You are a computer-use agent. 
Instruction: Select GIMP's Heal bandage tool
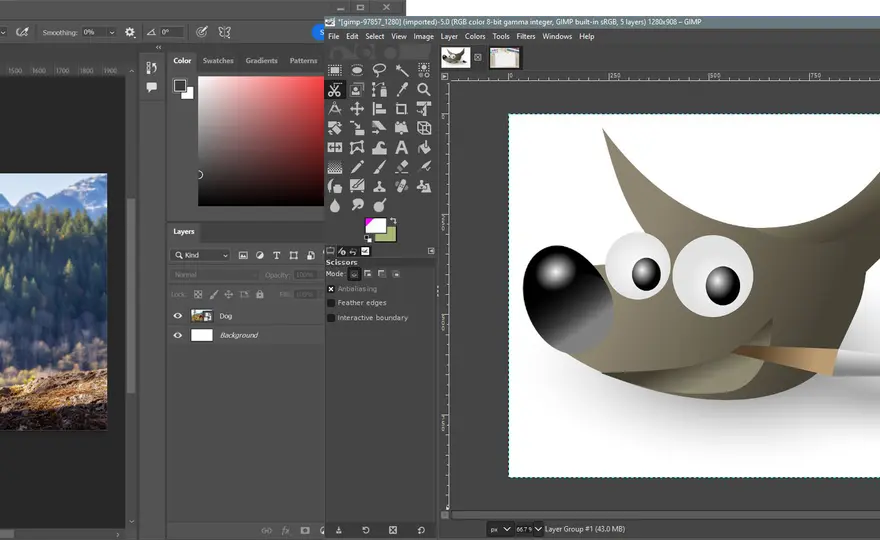click(402, 186)
